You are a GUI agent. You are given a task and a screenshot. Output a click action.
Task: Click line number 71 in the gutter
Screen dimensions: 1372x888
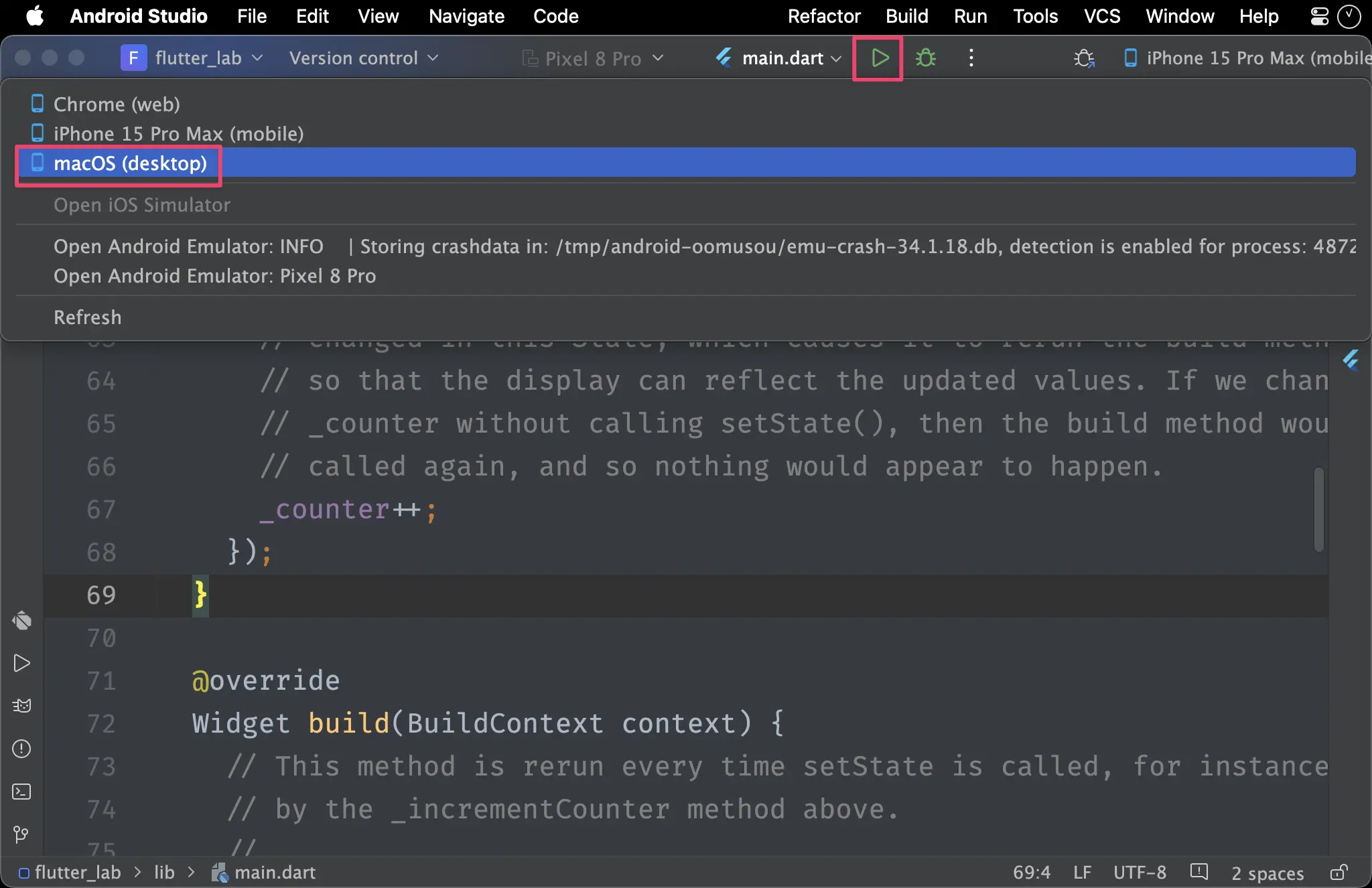(101, 681)
